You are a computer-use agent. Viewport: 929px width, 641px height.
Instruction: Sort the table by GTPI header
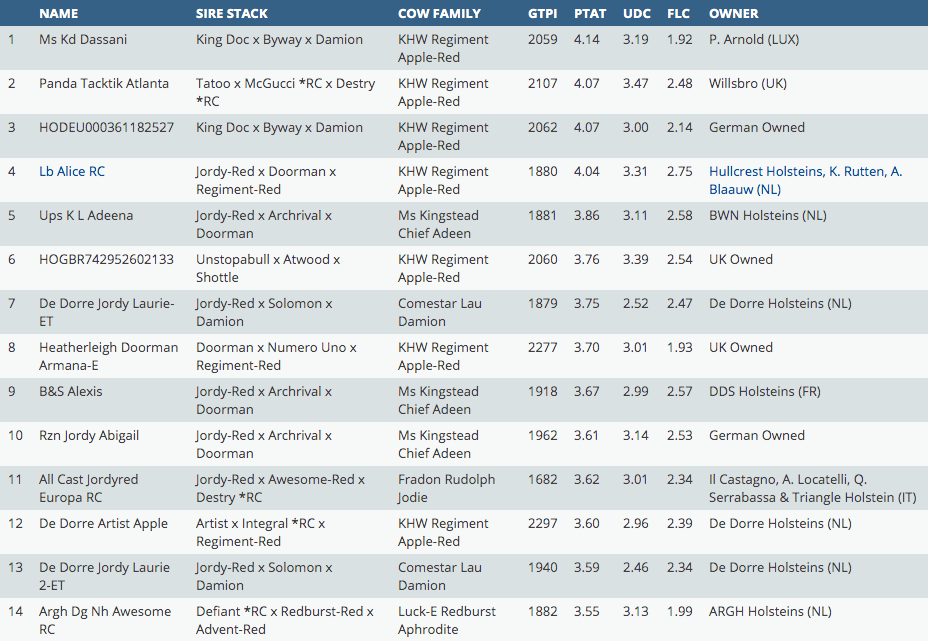(x=543, y=14)
